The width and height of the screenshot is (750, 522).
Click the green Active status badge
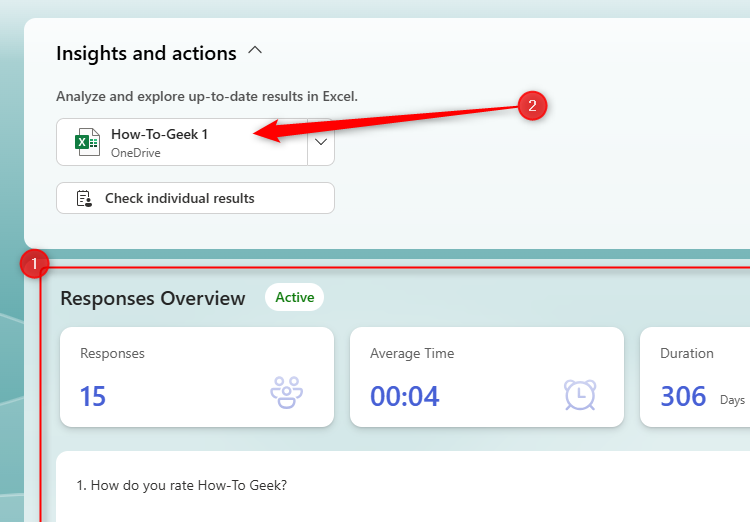(x=295, y=297)
